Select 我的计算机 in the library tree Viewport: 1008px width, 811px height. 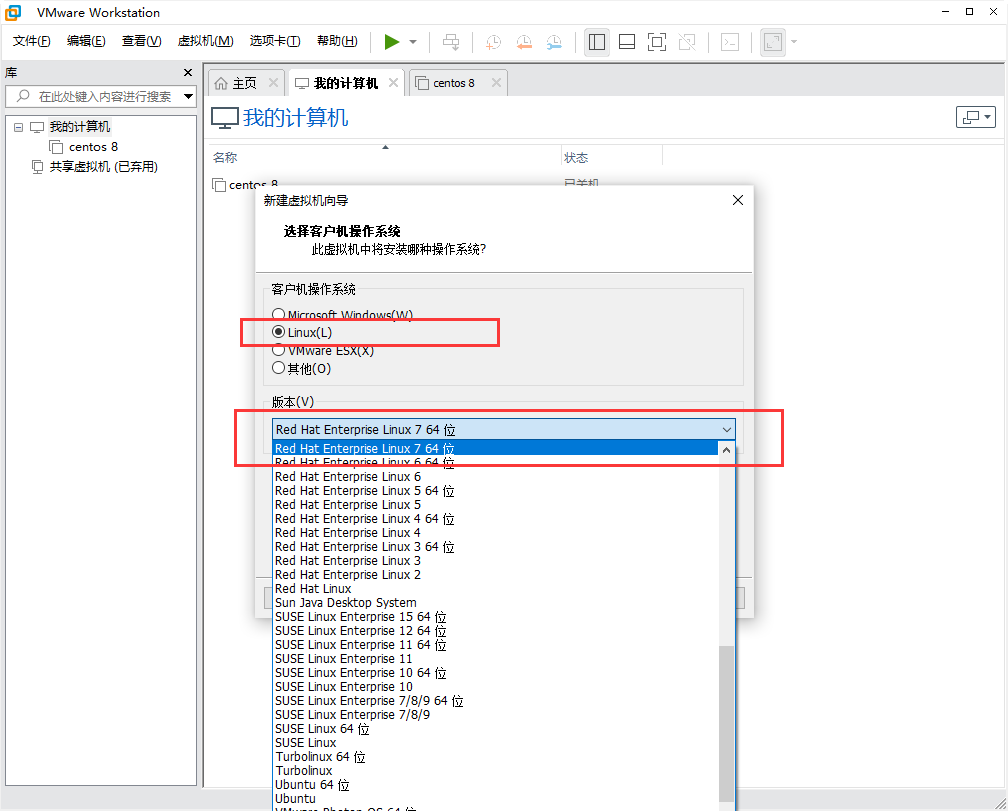pos(80,127)
